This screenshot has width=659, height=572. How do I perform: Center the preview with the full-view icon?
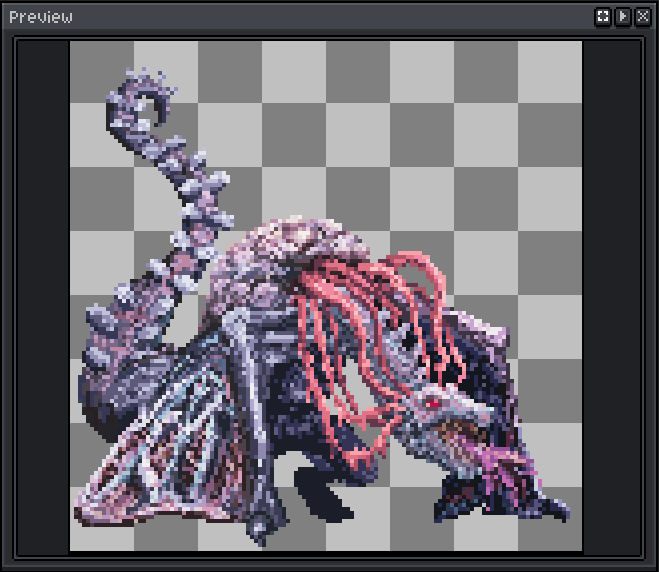pyautogui.click(x=603, y=17)
